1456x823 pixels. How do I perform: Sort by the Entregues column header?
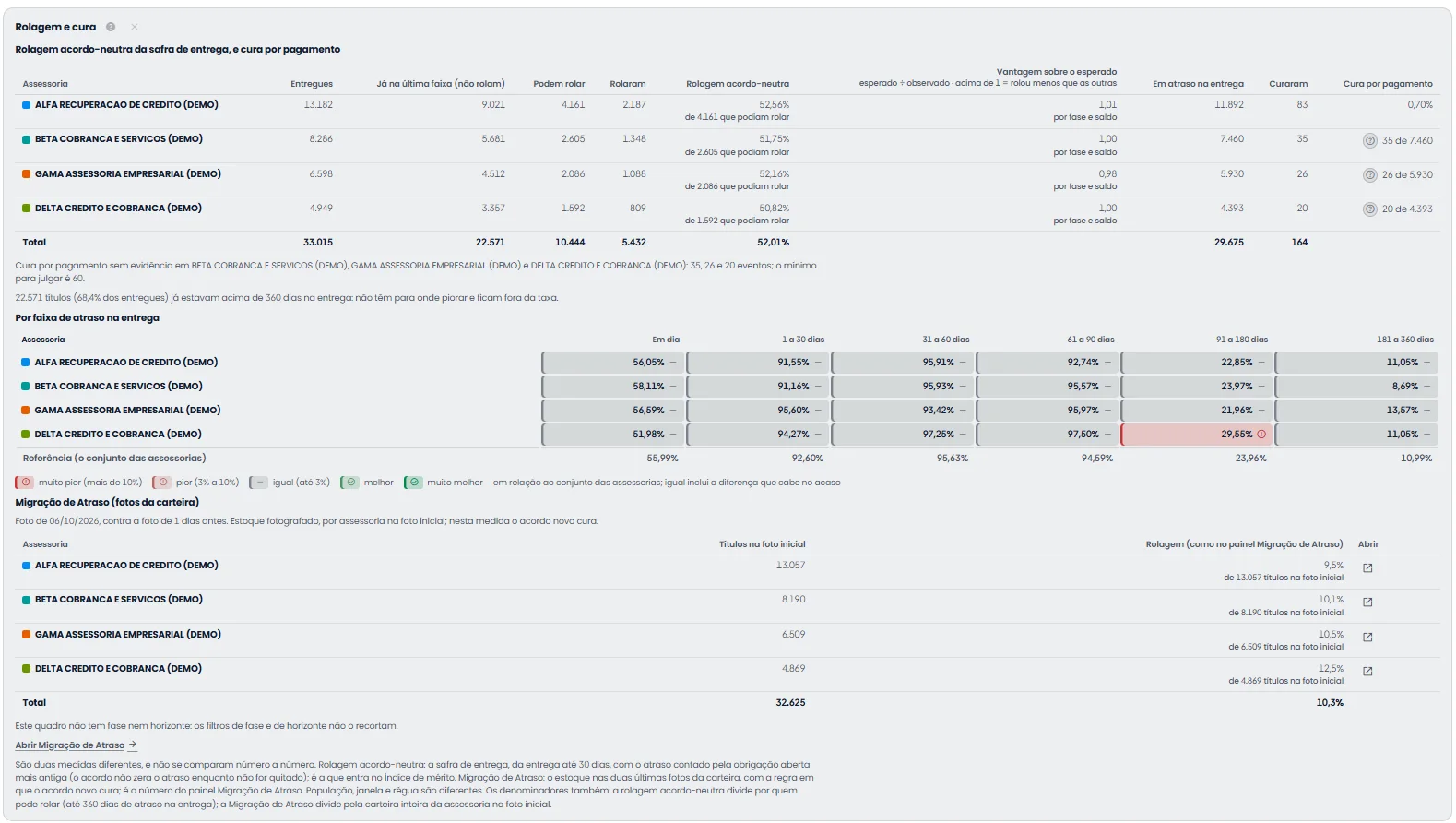coord(312,84)
